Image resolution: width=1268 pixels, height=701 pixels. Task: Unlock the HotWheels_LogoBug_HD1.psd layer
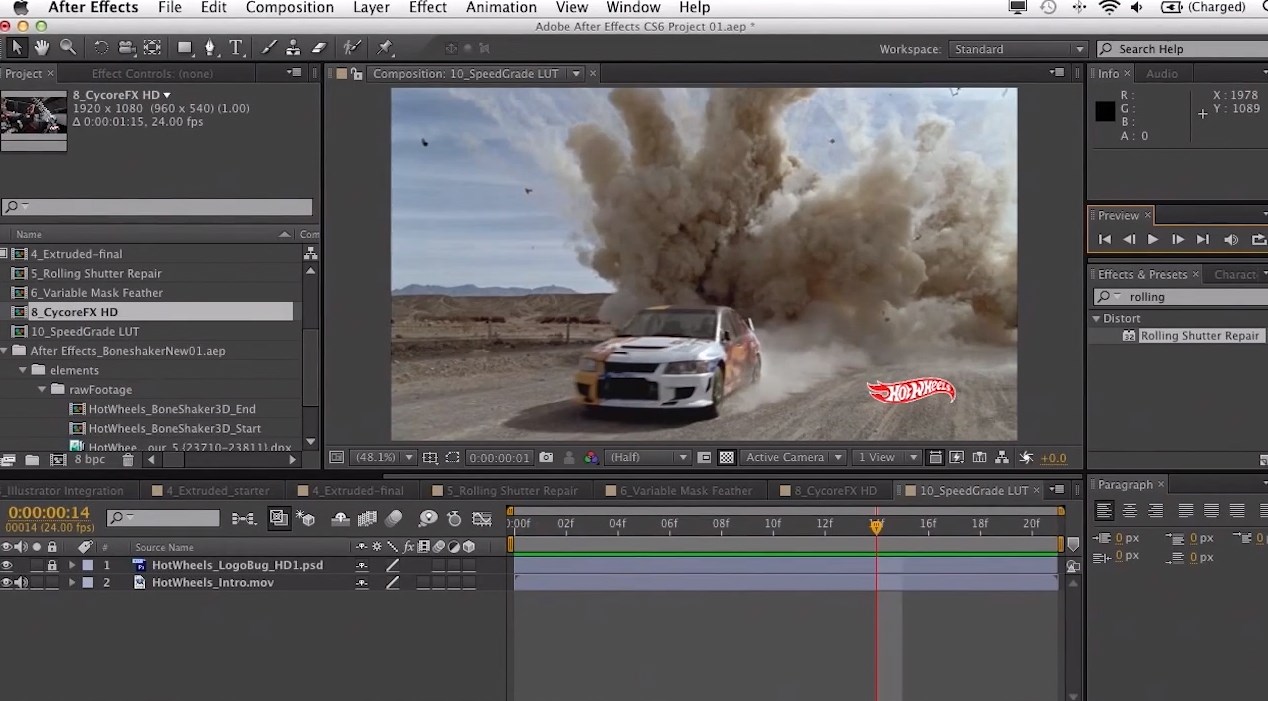52,565
